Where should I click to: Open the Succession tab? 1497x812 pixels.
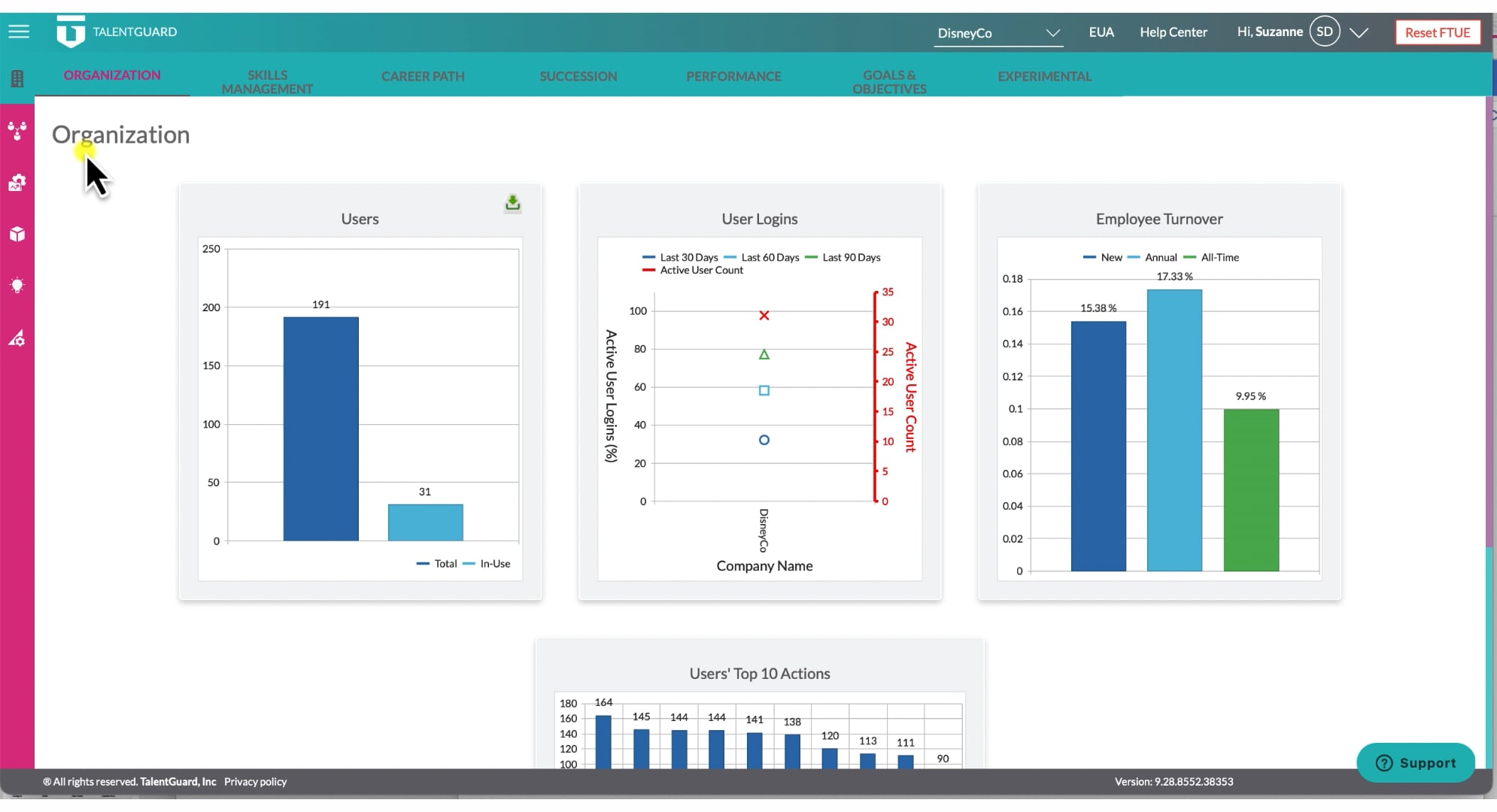click(x=578, y=76)
